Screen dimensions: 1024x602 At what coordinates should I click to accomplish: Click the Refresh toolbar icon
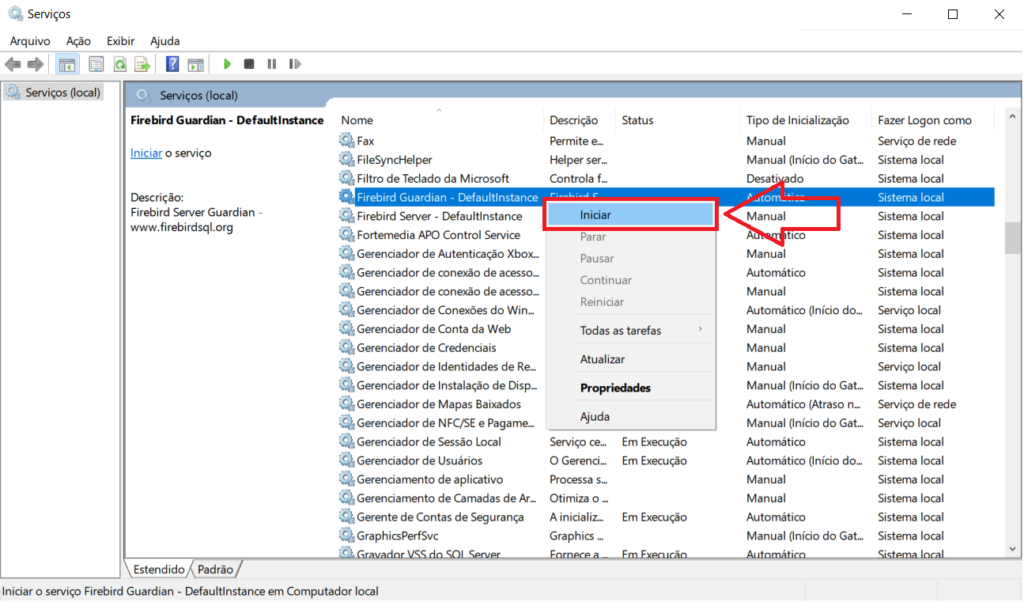(120, 64)
